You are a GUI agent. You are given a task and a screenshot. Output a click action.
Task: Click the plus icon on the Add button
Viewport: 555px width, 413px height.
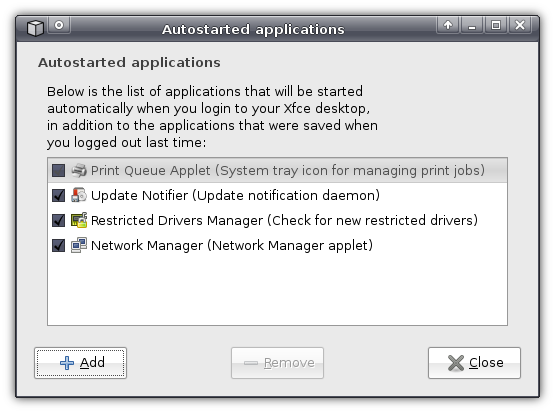[x=67, y=363]
